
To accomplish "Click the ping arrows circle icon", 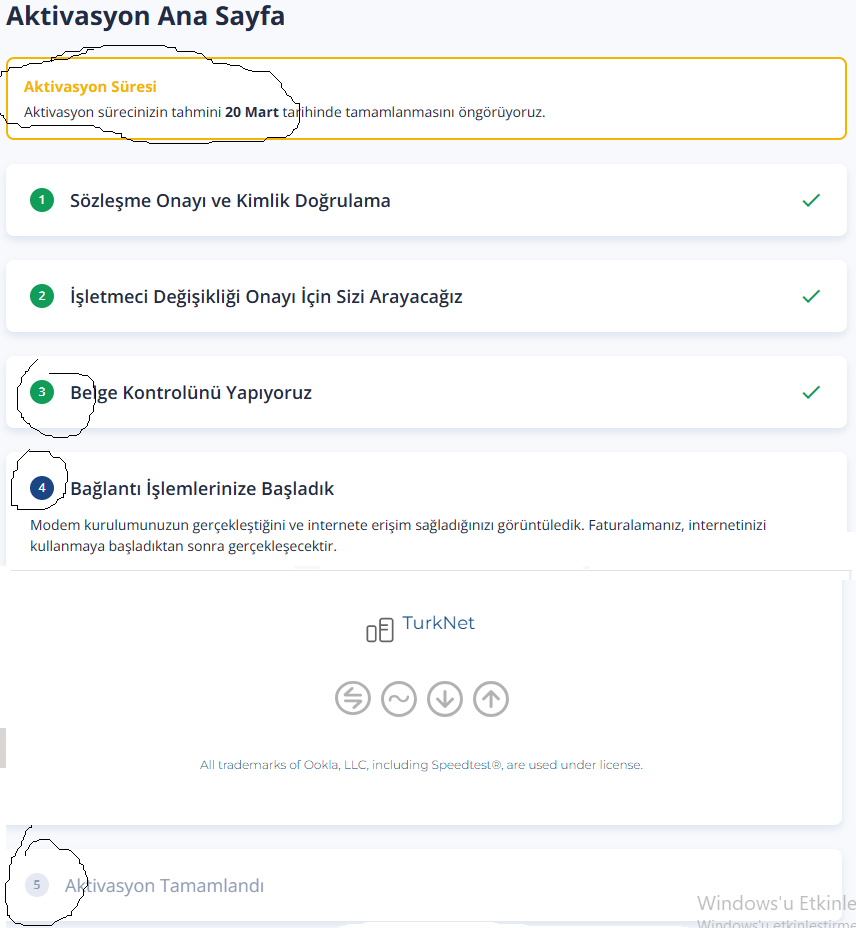I will (353, 699).
